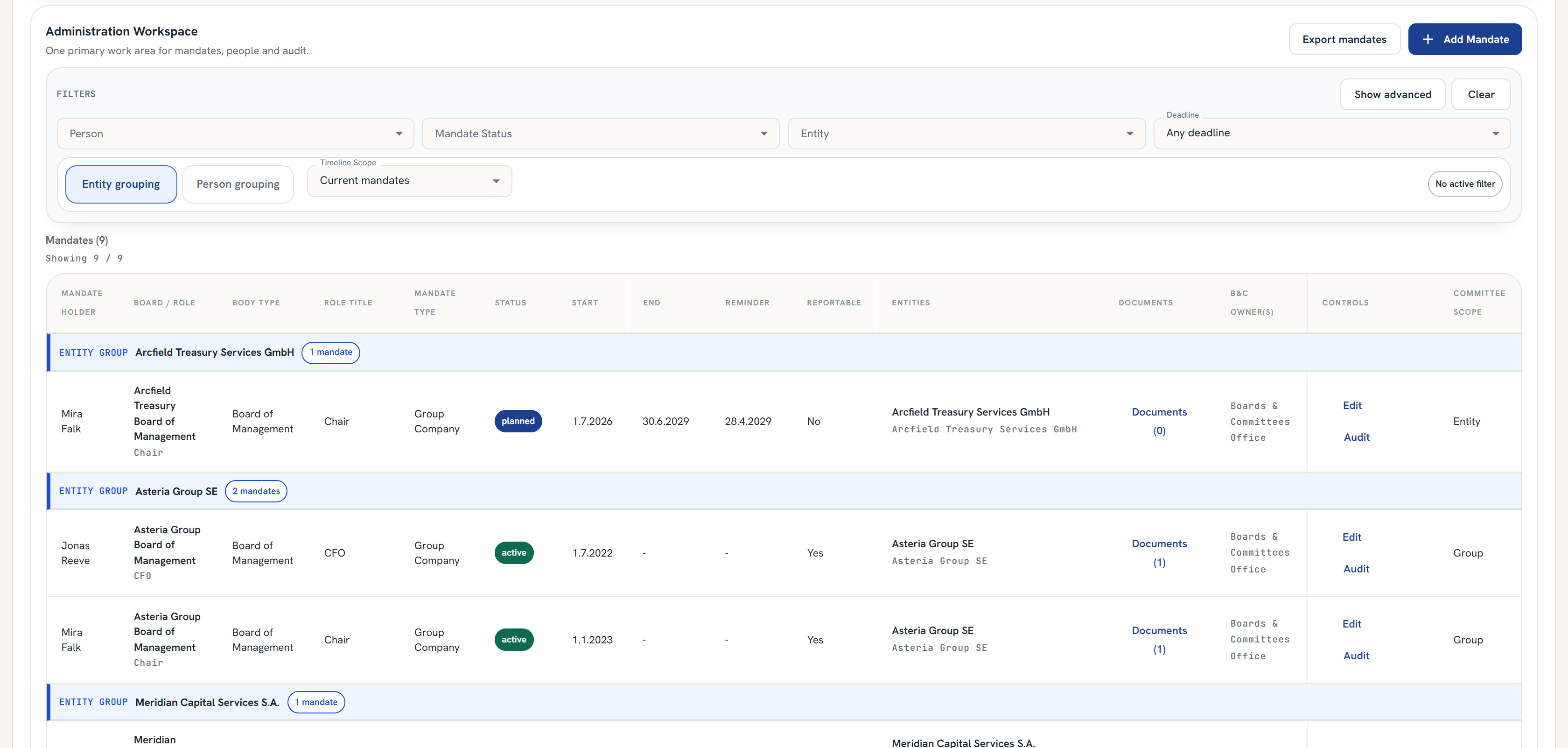The width and height of the screenshot is (1568, 748).
Task: Click the active badge in Jonas Reeve's row
Action: coord(514,553)
